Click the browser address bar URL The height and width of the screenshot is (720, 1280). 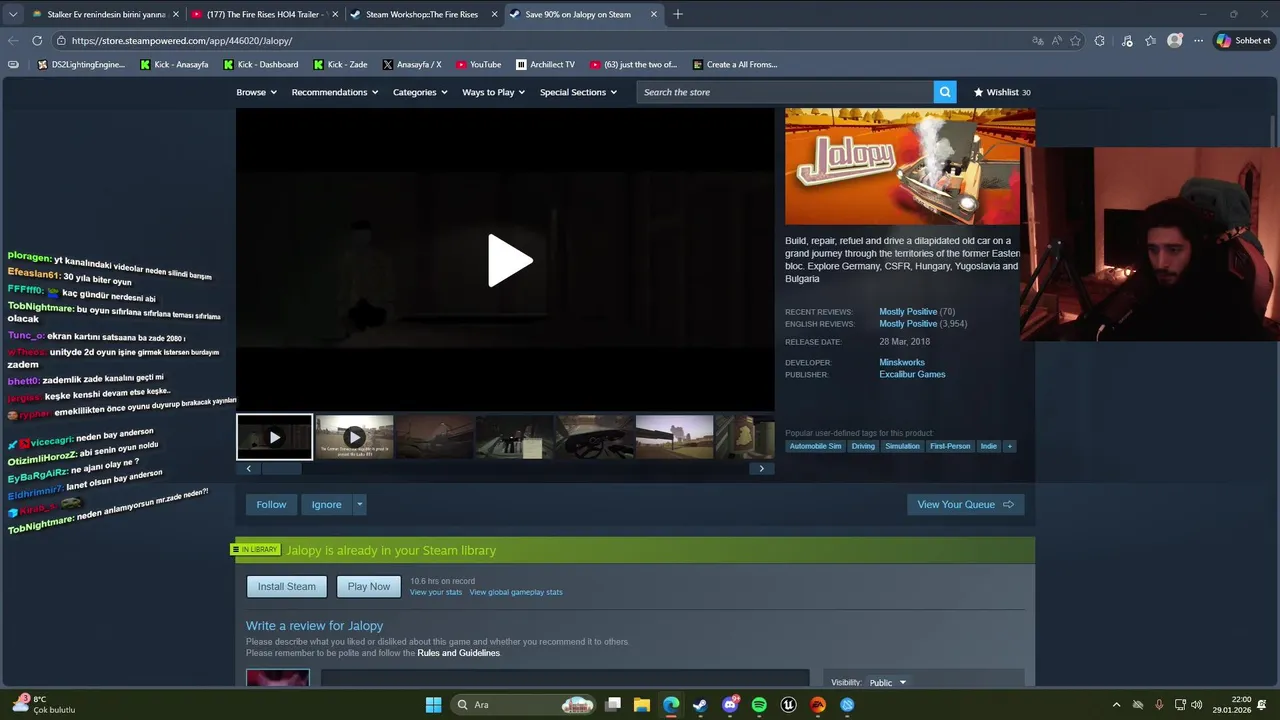tap(182, 41)
